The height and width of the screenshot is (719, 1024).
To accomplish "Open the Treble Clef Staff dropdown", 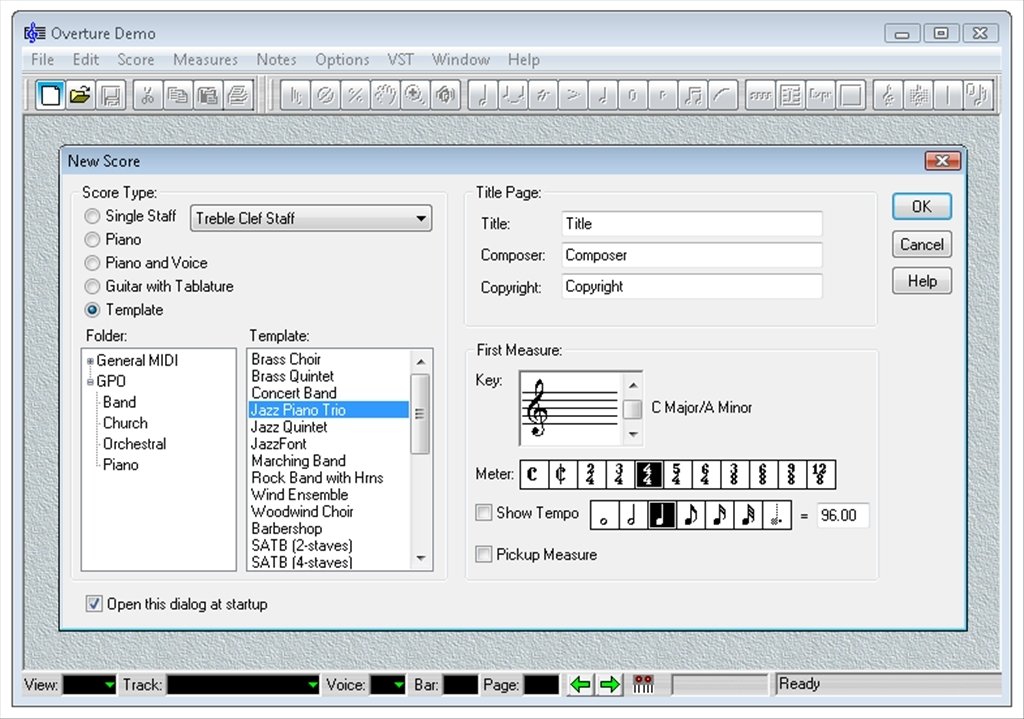I will click(311, 218).
